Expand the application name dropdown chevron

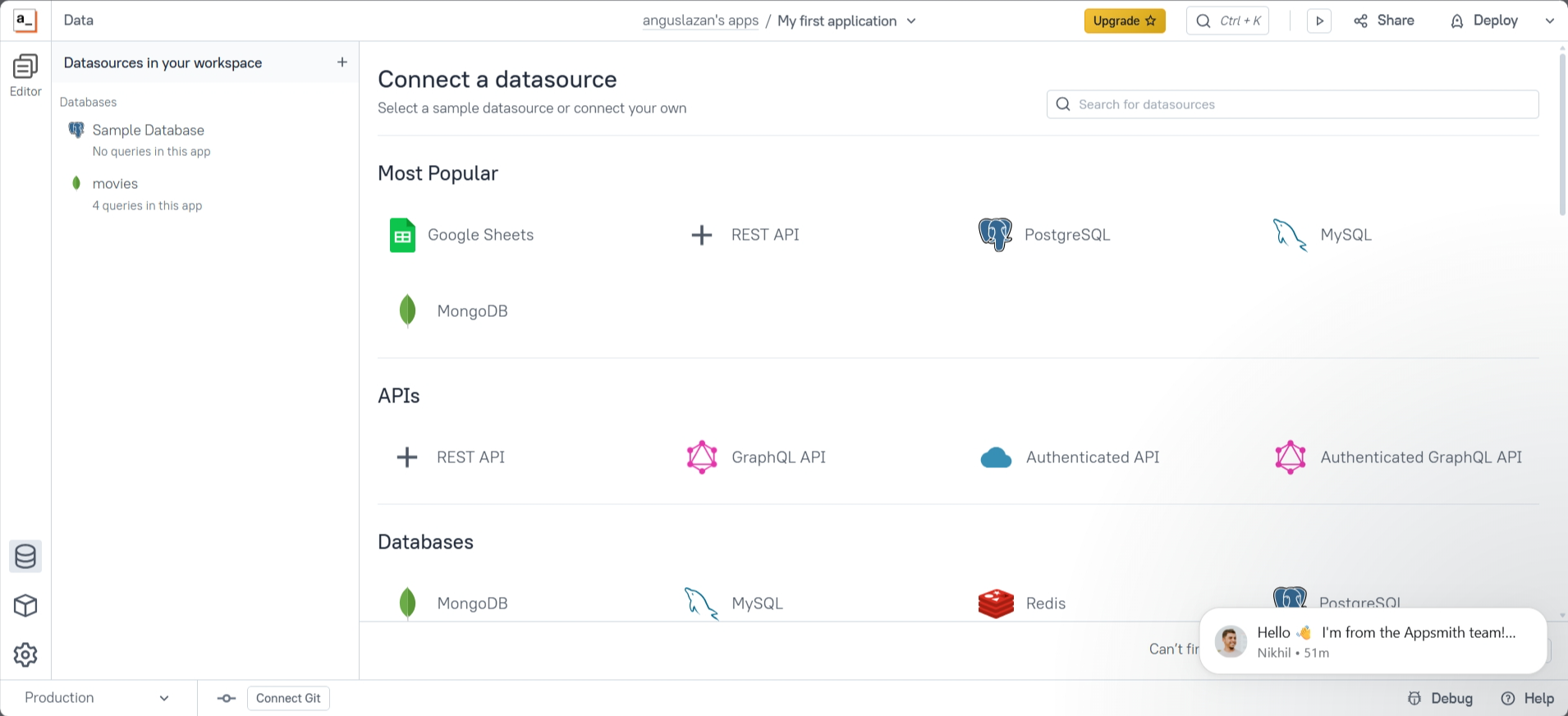pyautogui.click(x=911, y=21)
